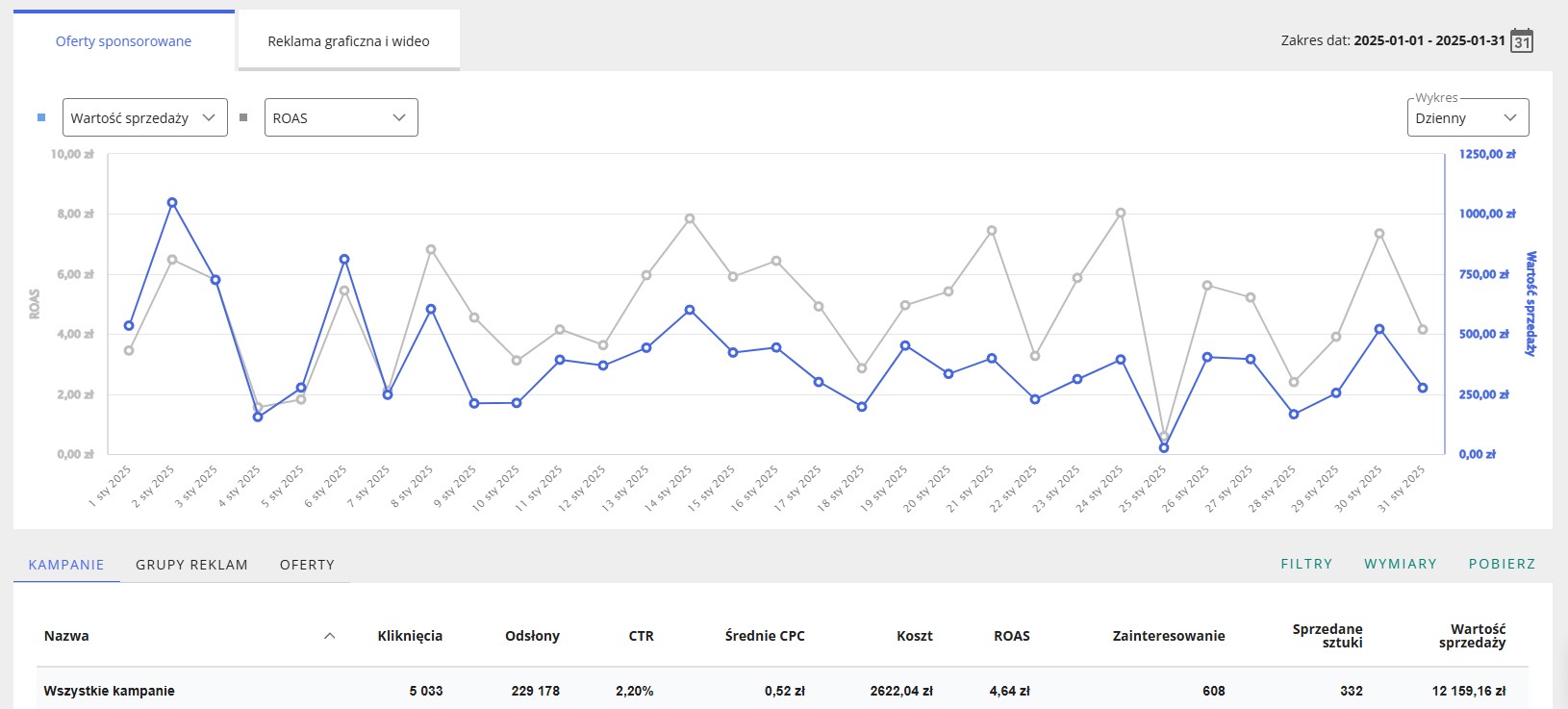Open the date range calendar icon
The image size is (1568, 709).
[1522, 41]
